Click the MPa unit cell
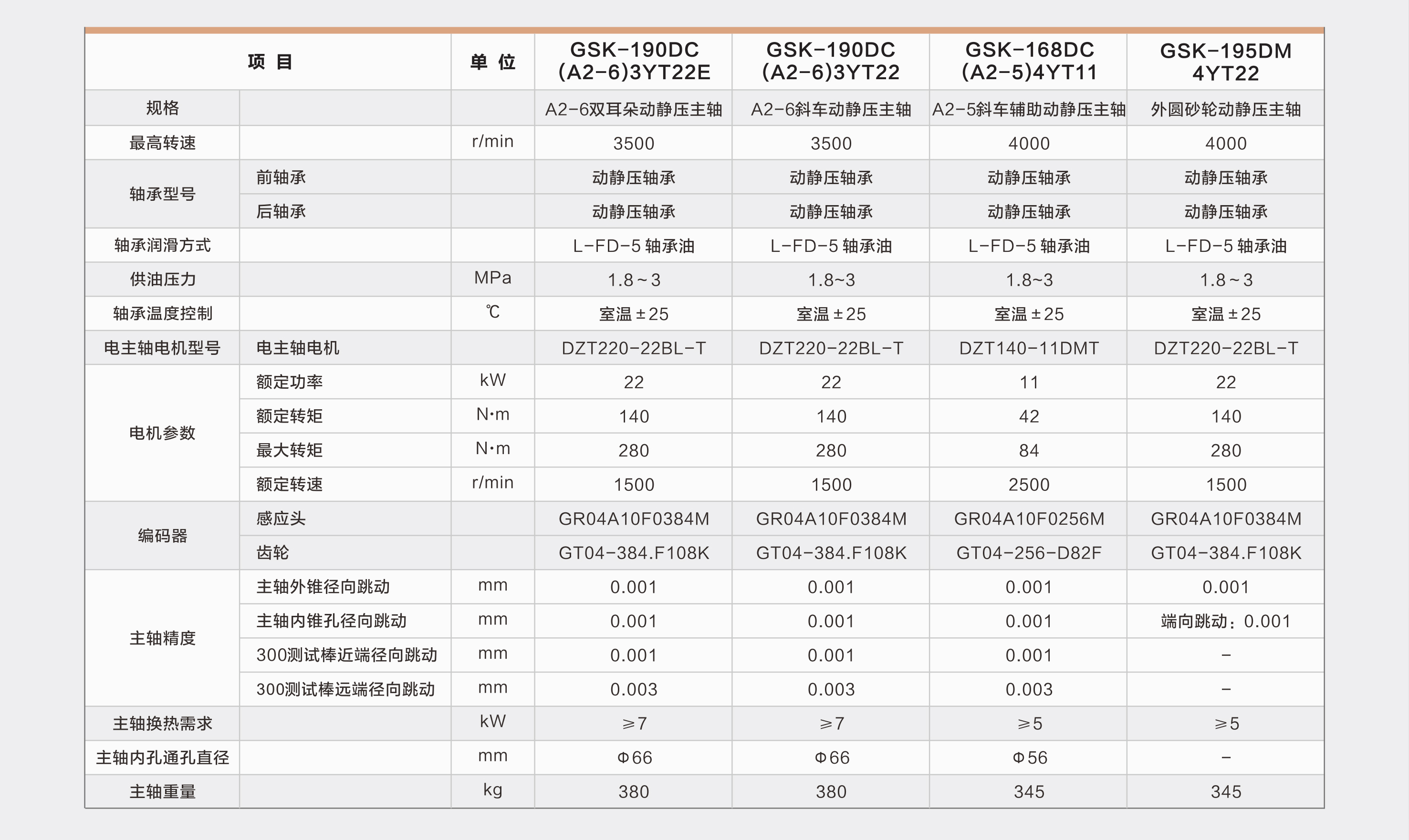The image size is (1409, 840). (x=492, y=278)
